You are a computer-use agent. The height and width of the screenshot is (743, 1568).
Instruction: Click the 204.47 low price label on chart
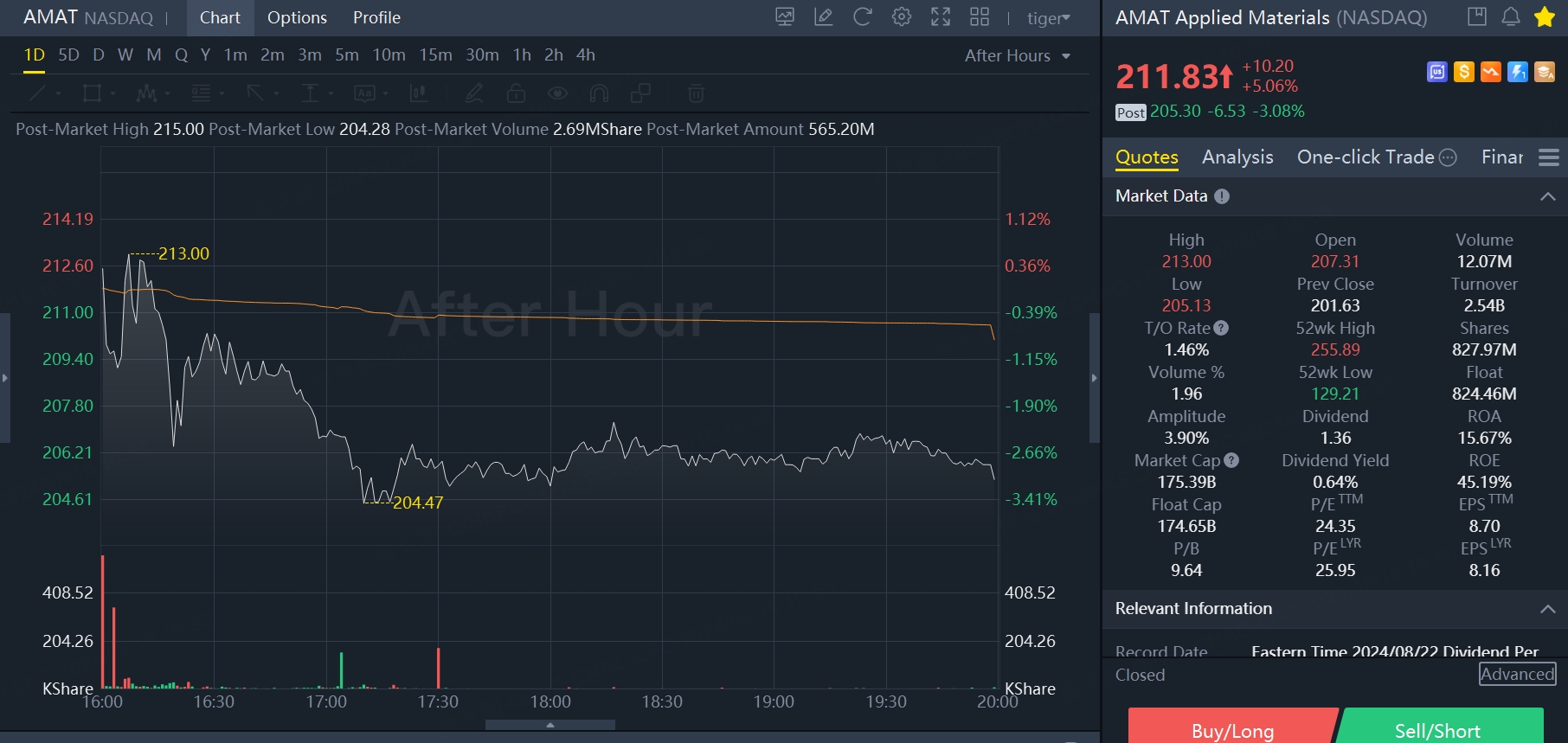click(x=418, y=503)
